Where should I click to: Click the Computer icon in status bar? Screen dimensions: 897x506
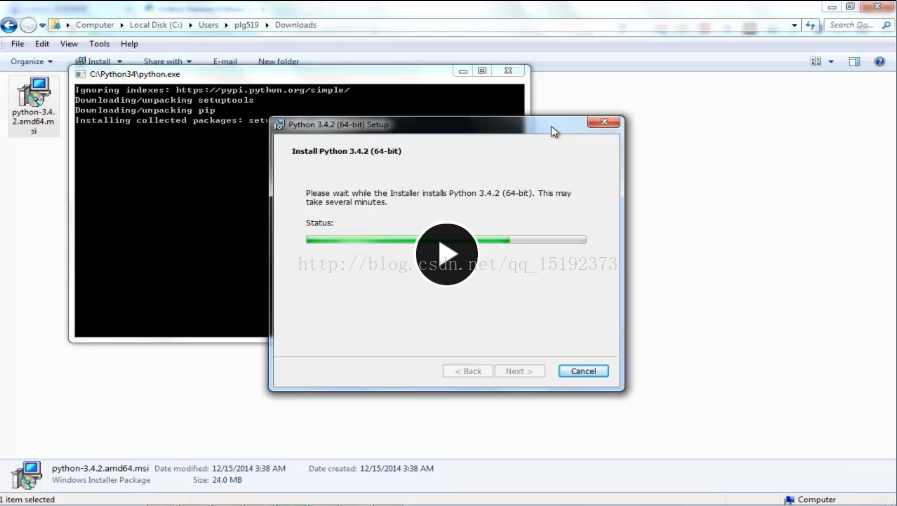[789, 500]
